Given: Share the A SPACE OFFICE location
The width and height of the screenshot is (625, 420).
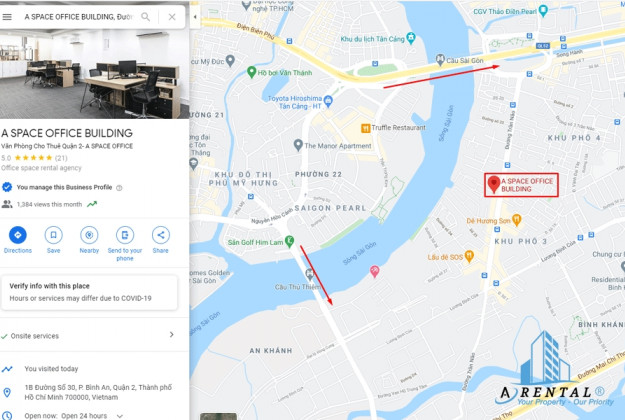Looking at the screenshot, I should [x=161, y=240].
